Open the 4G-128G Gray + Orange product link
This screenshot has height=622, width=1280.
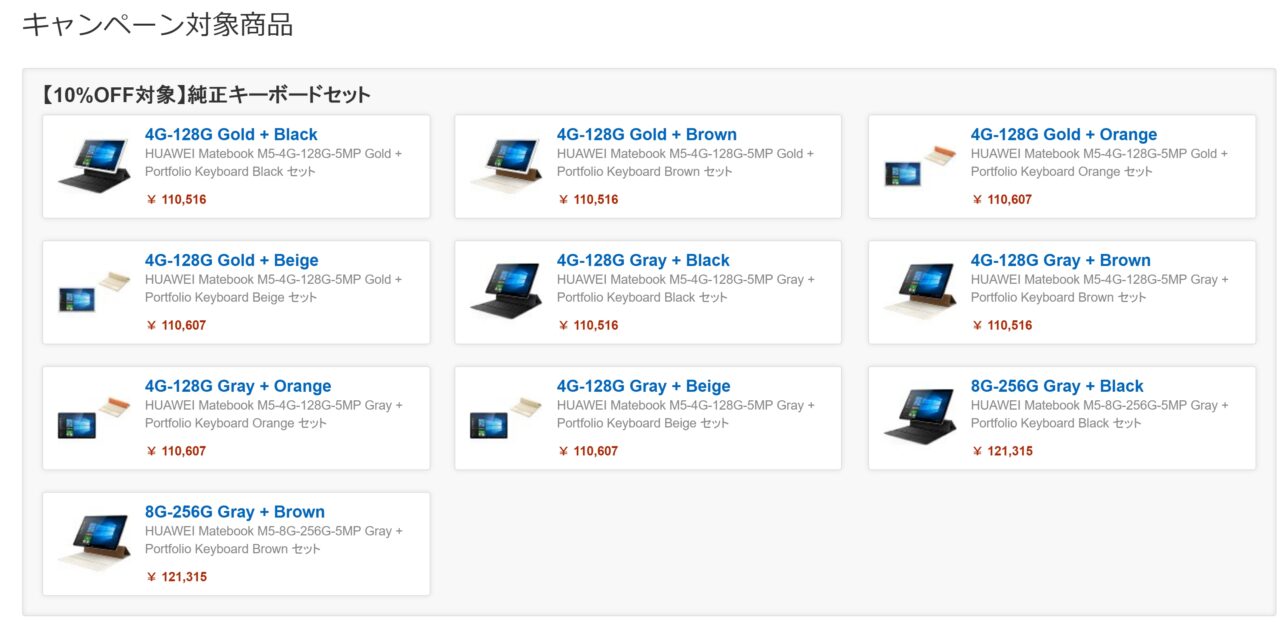coord(238,387)
